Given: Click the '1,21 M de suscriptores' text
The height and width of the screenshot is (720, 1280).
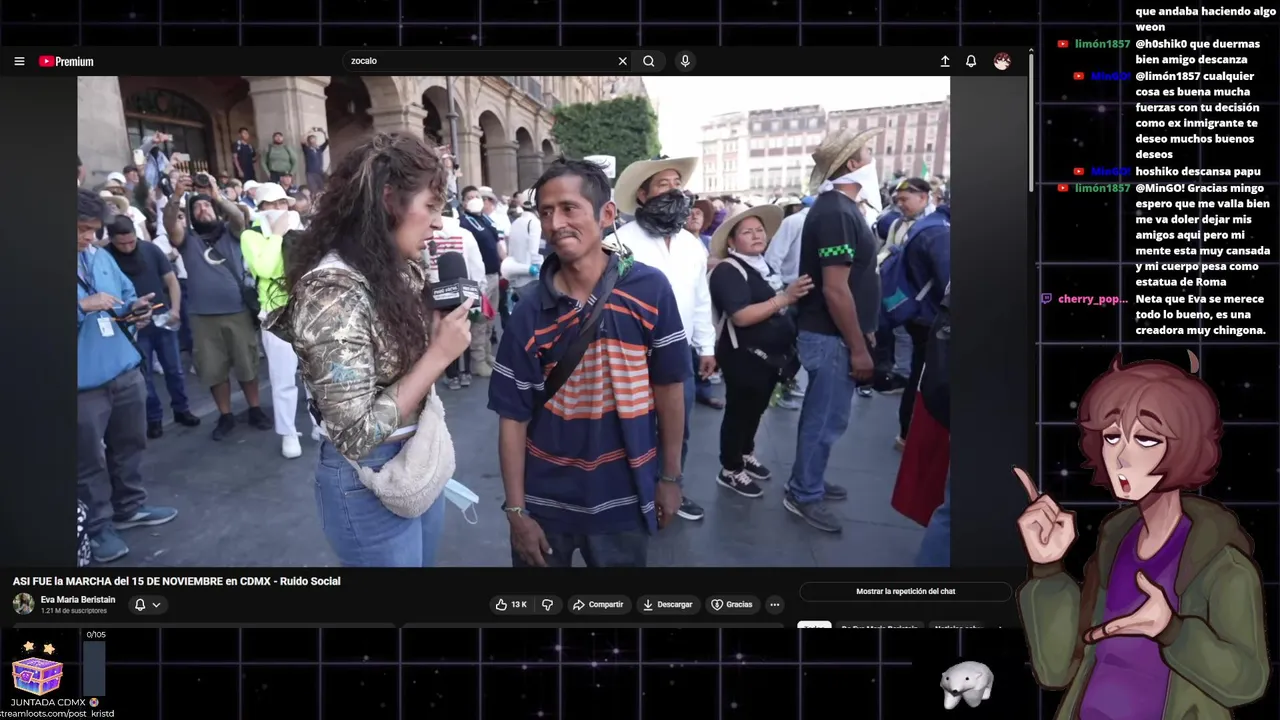Looking at the screenshot, I should pos(74,611).
